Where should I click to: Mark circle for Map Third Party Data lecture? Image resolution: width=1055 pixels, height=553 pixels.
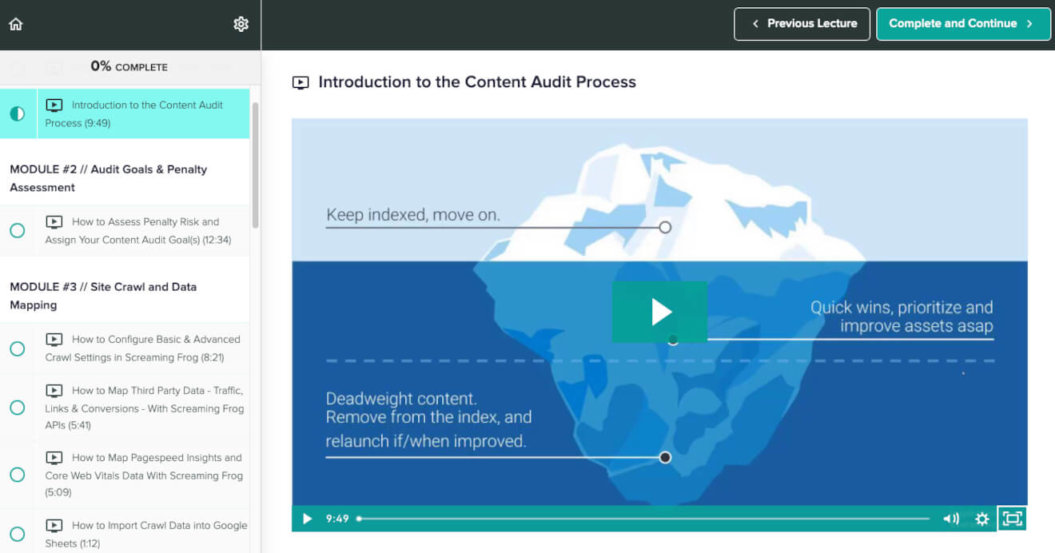17,407
